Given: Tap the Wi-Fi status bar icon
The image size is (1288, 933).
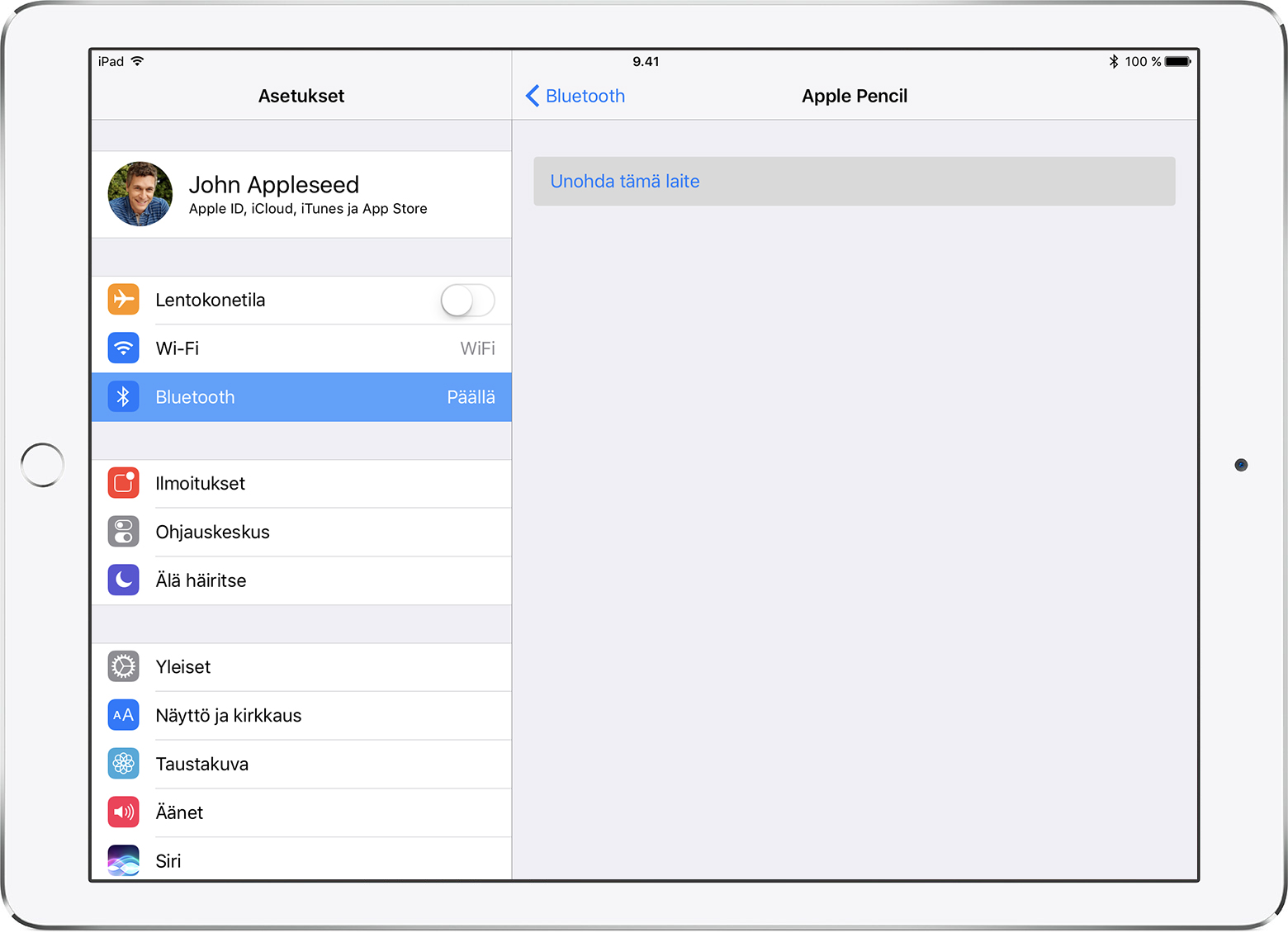Looking at the screenshot, I should click(137, 61).
